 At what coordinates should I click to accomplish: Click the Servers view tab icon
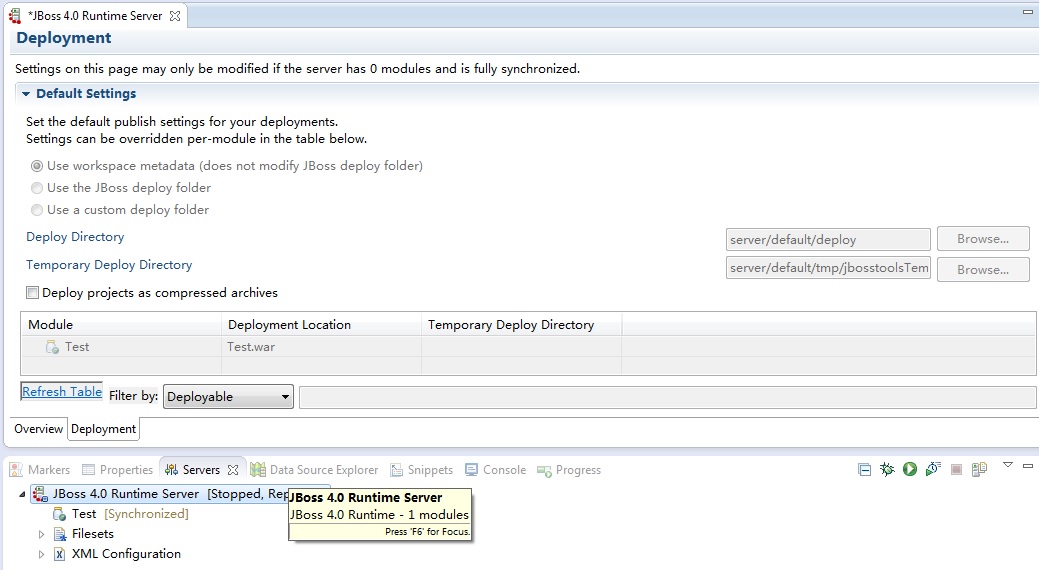pos(171,470)
